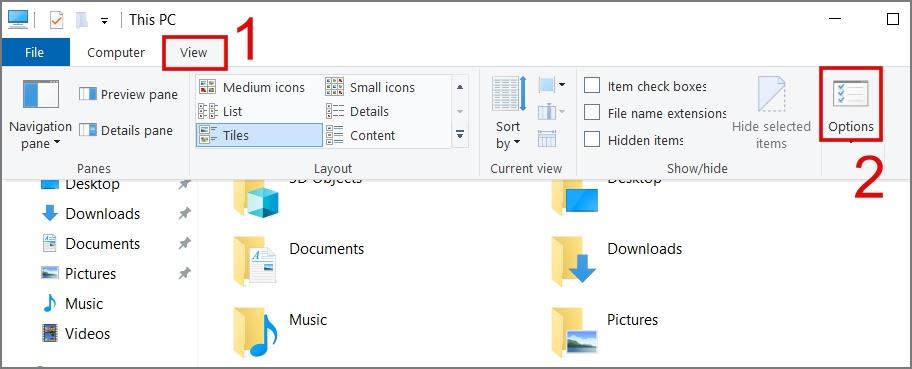Click the New folder quick access icon
This screenshot has width=912, height=369.
(82, 20)
